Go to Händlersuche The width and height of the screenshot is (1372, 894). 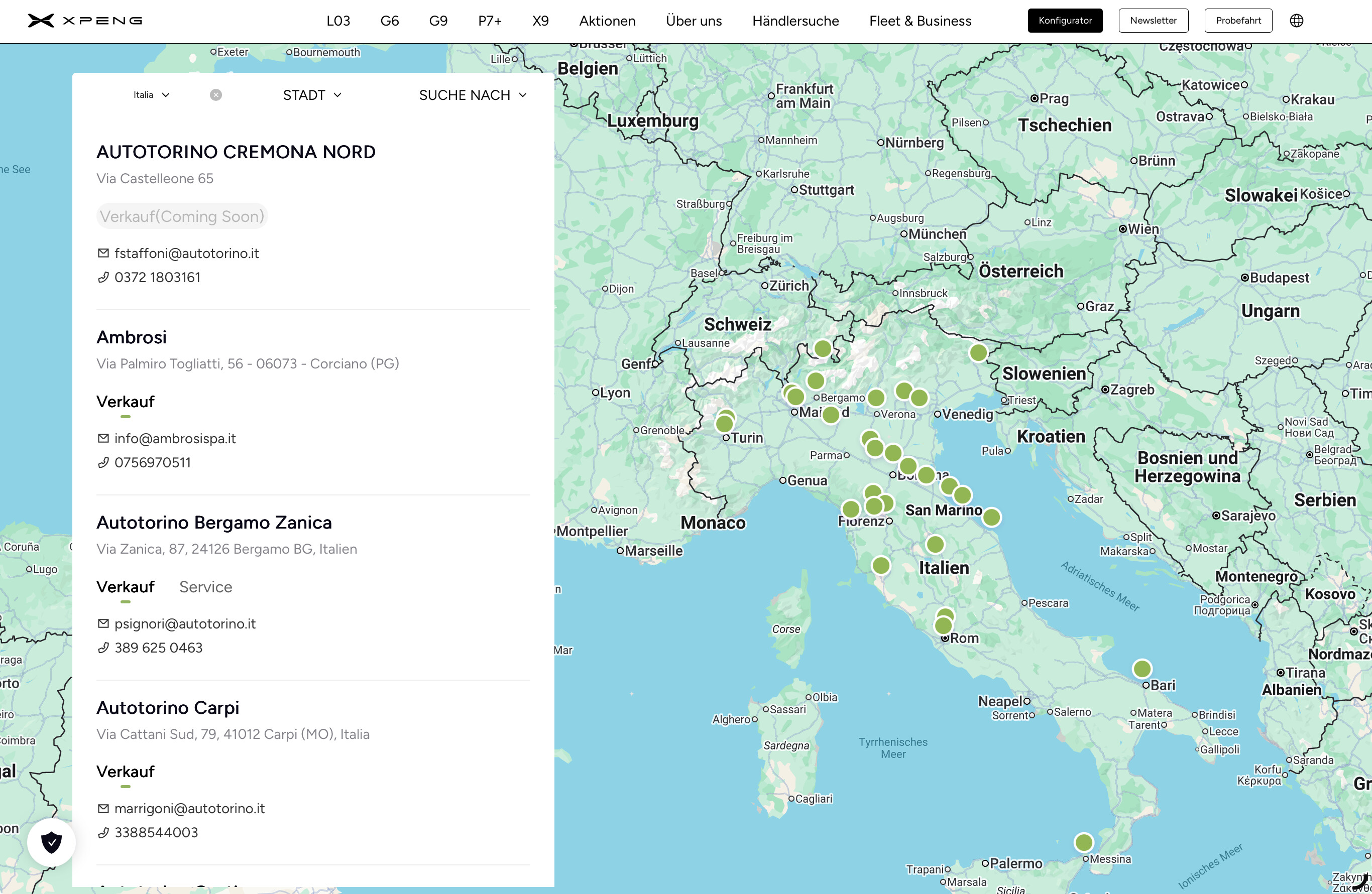795,21
